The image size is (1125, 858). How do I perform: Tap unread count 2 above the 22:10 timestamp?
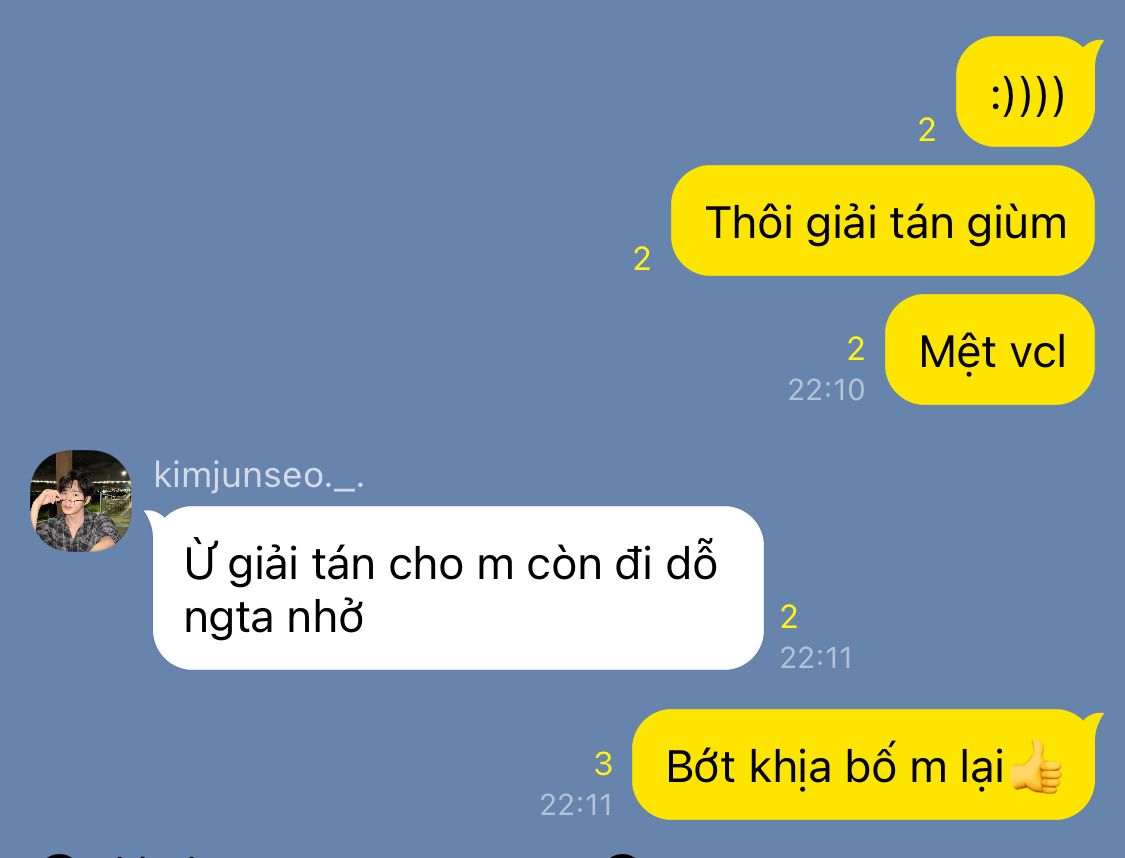click(x=856, y=349)
